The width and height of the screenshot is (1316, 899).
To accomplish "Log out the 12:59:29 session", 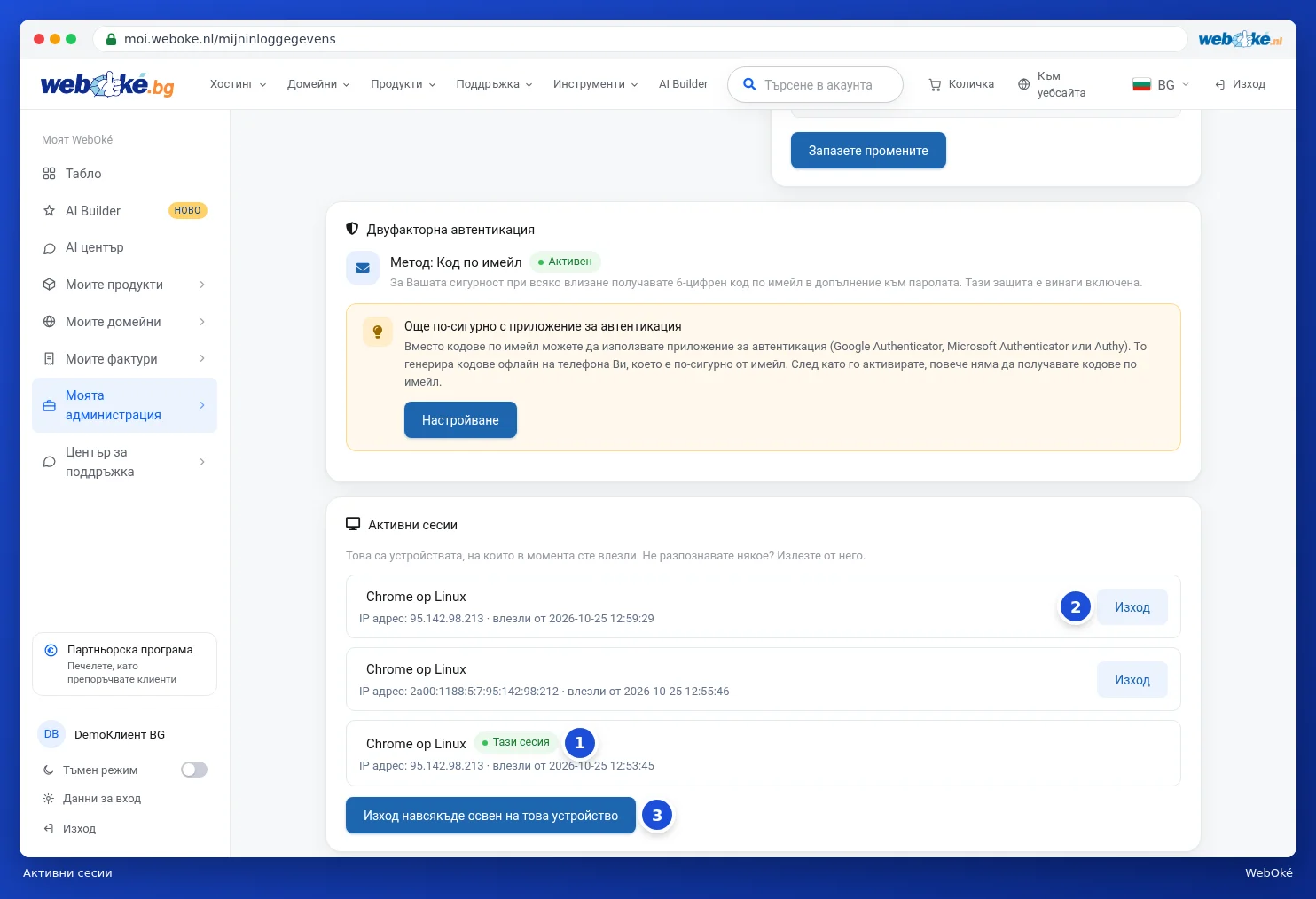I will point(1132,607).
